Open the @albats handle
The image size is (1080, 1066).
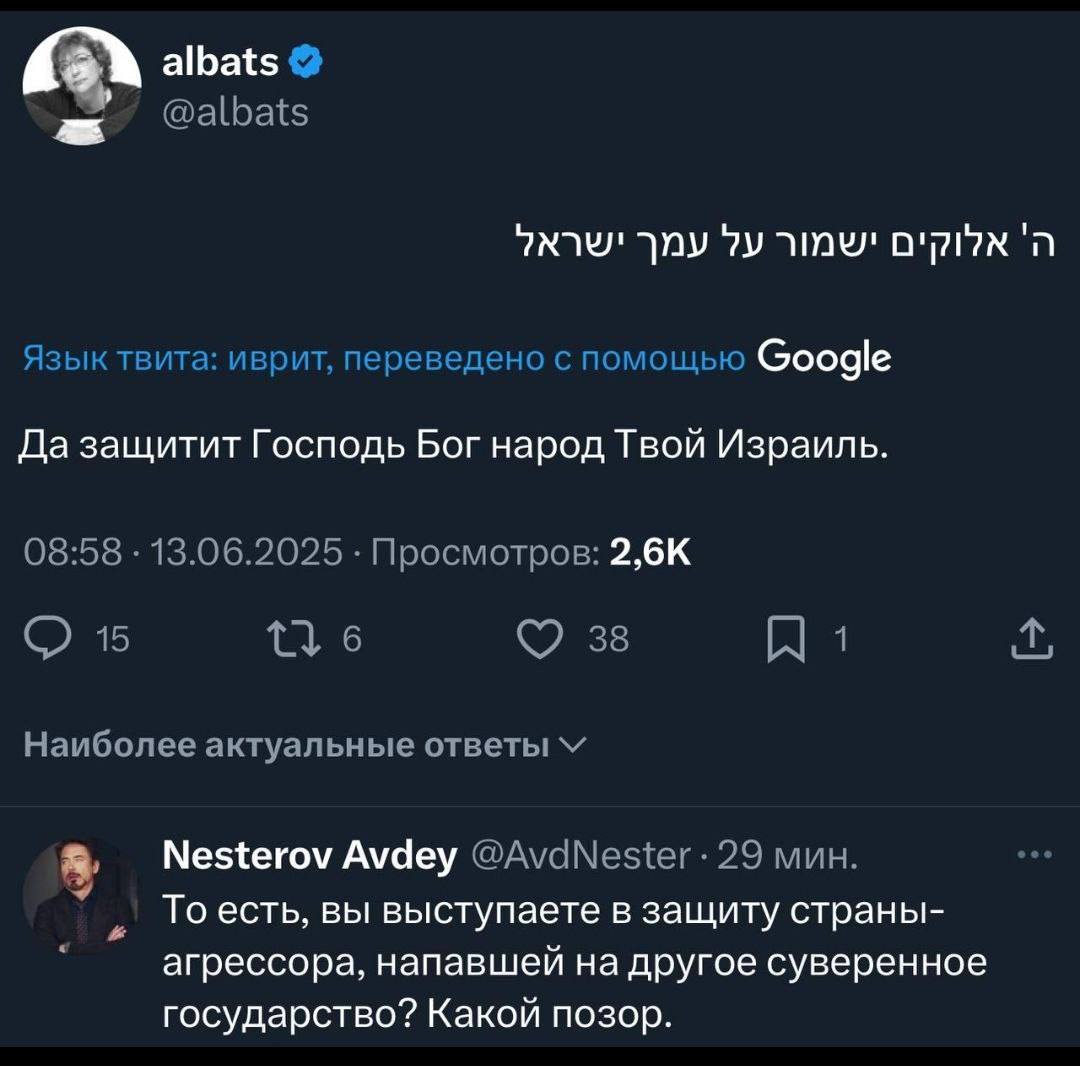(x=234, y=111)
